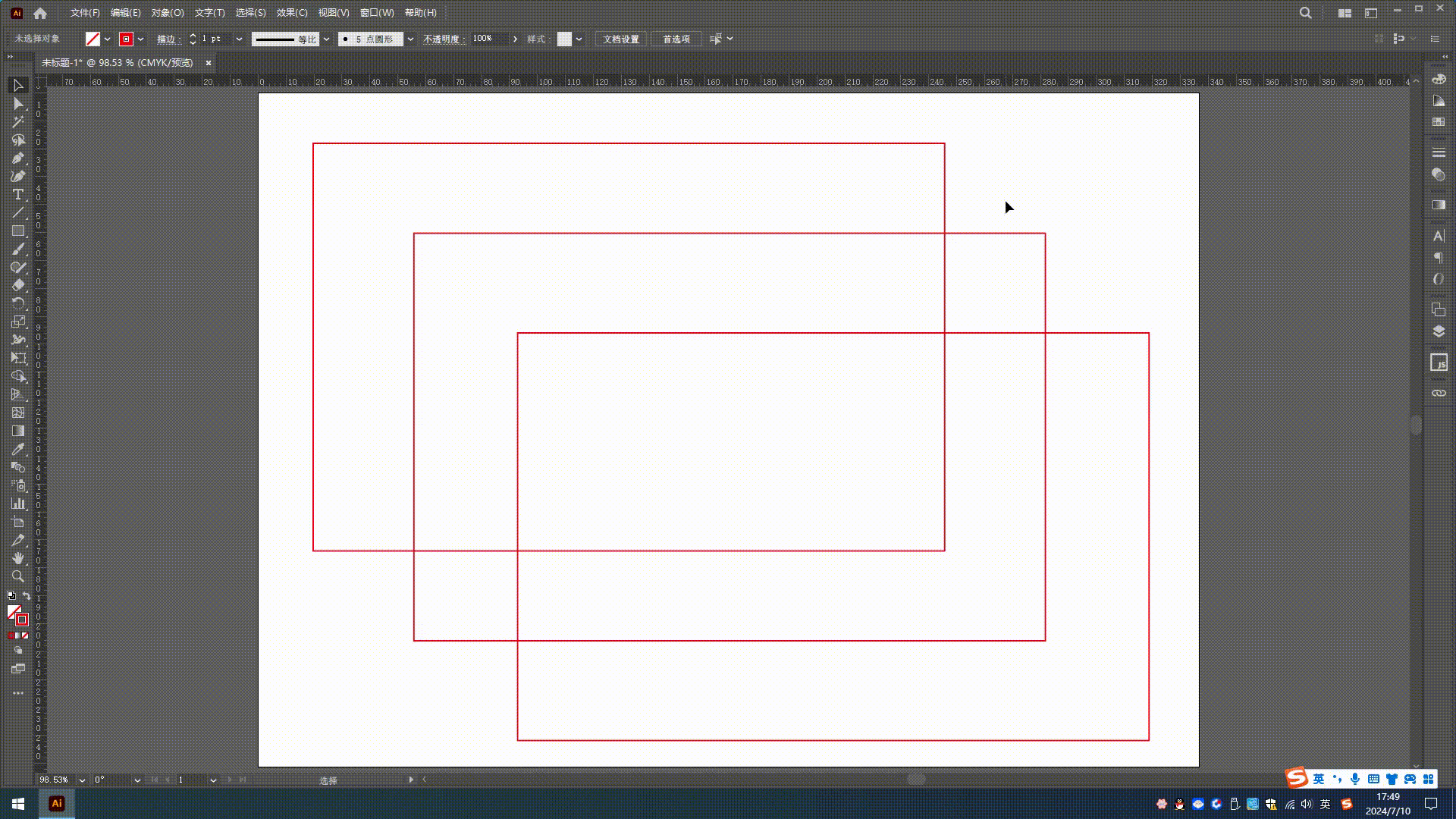This screenshot has width=1456, height=819.
Task: Open the 对象(O) menu
Action: click(x=167, y=13)
